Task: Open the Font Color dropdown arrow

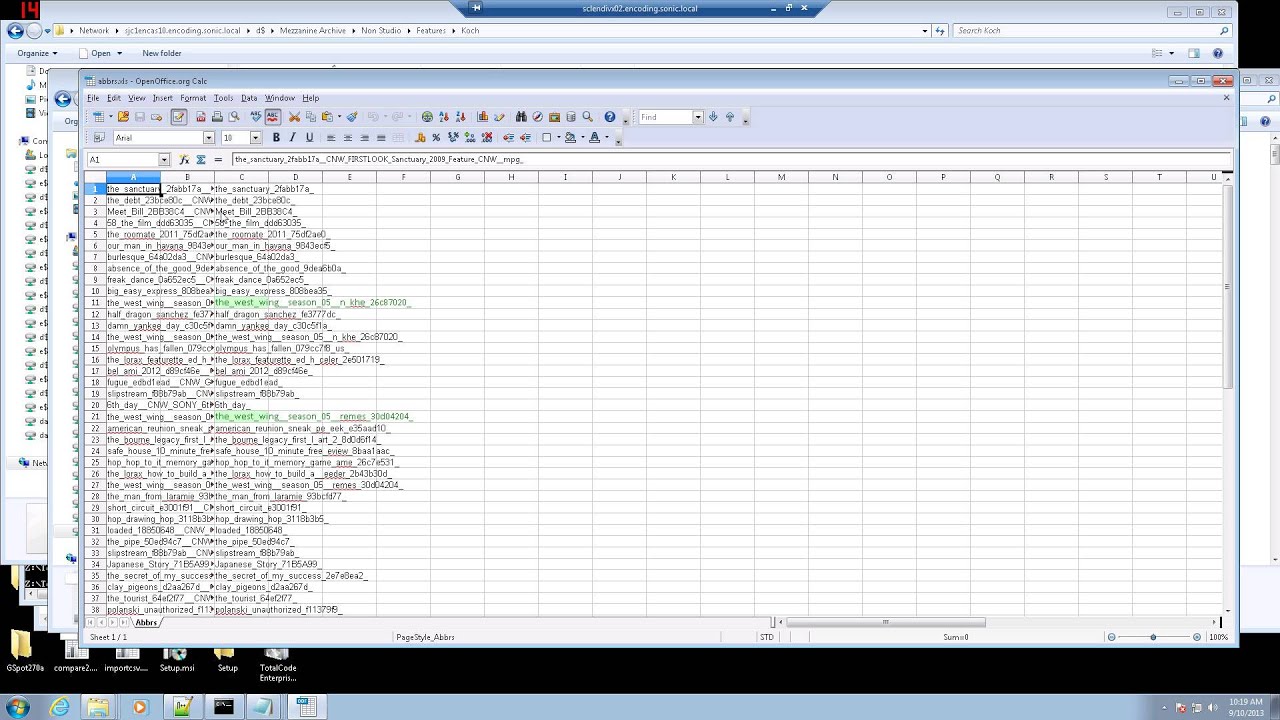Action: 606,137
